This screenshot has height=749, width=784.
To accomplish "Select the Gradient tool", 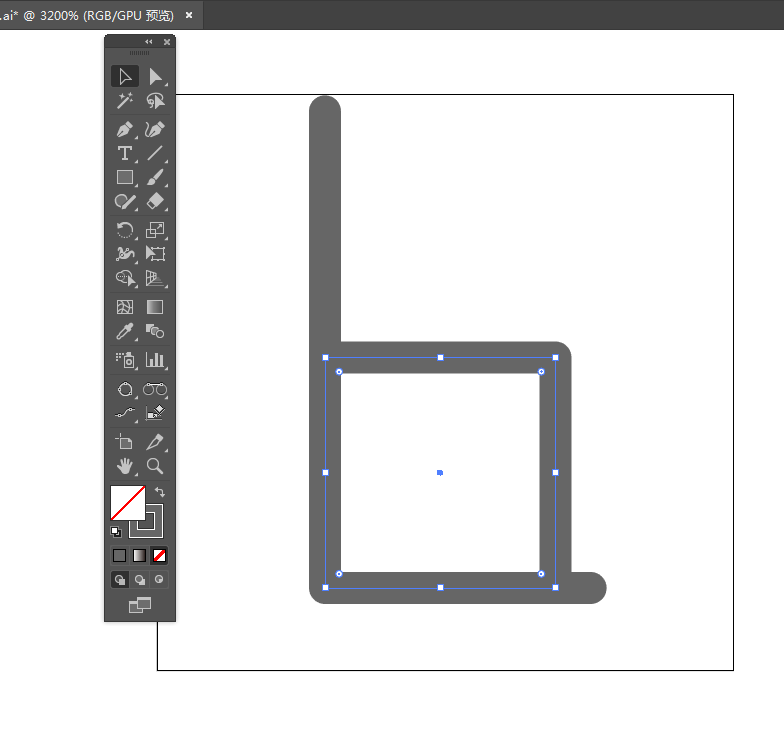I will pos(155,307).
